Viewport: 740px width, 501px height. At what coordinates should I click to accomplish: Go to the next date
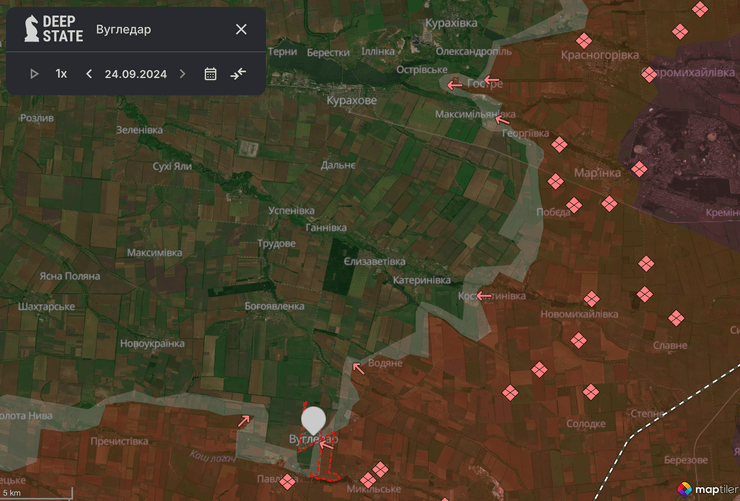(x=182, y=73)
